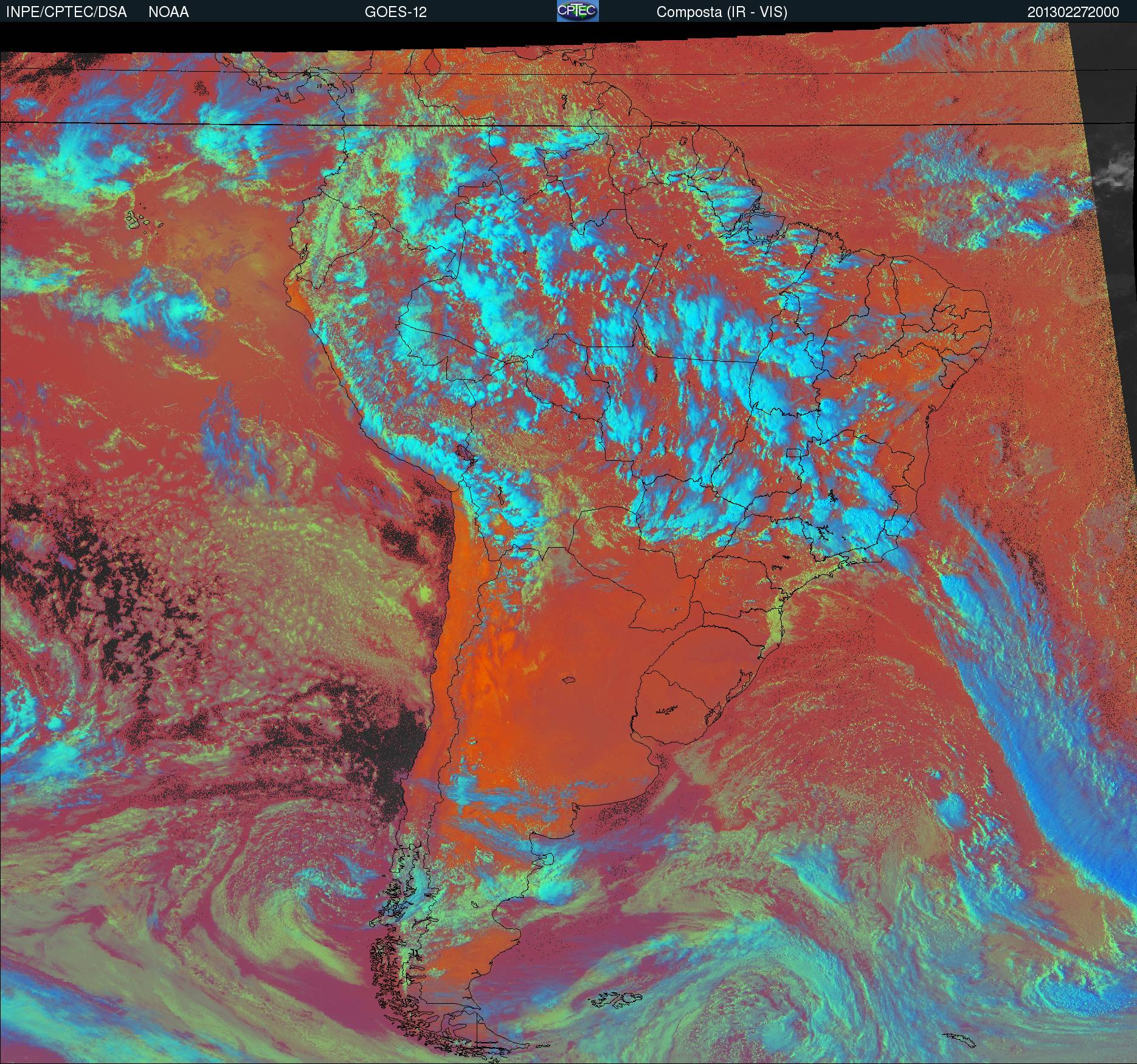Select the Composta (IR - VIS) title
Screen dimensions: 1137x1064
click(722, 12)
